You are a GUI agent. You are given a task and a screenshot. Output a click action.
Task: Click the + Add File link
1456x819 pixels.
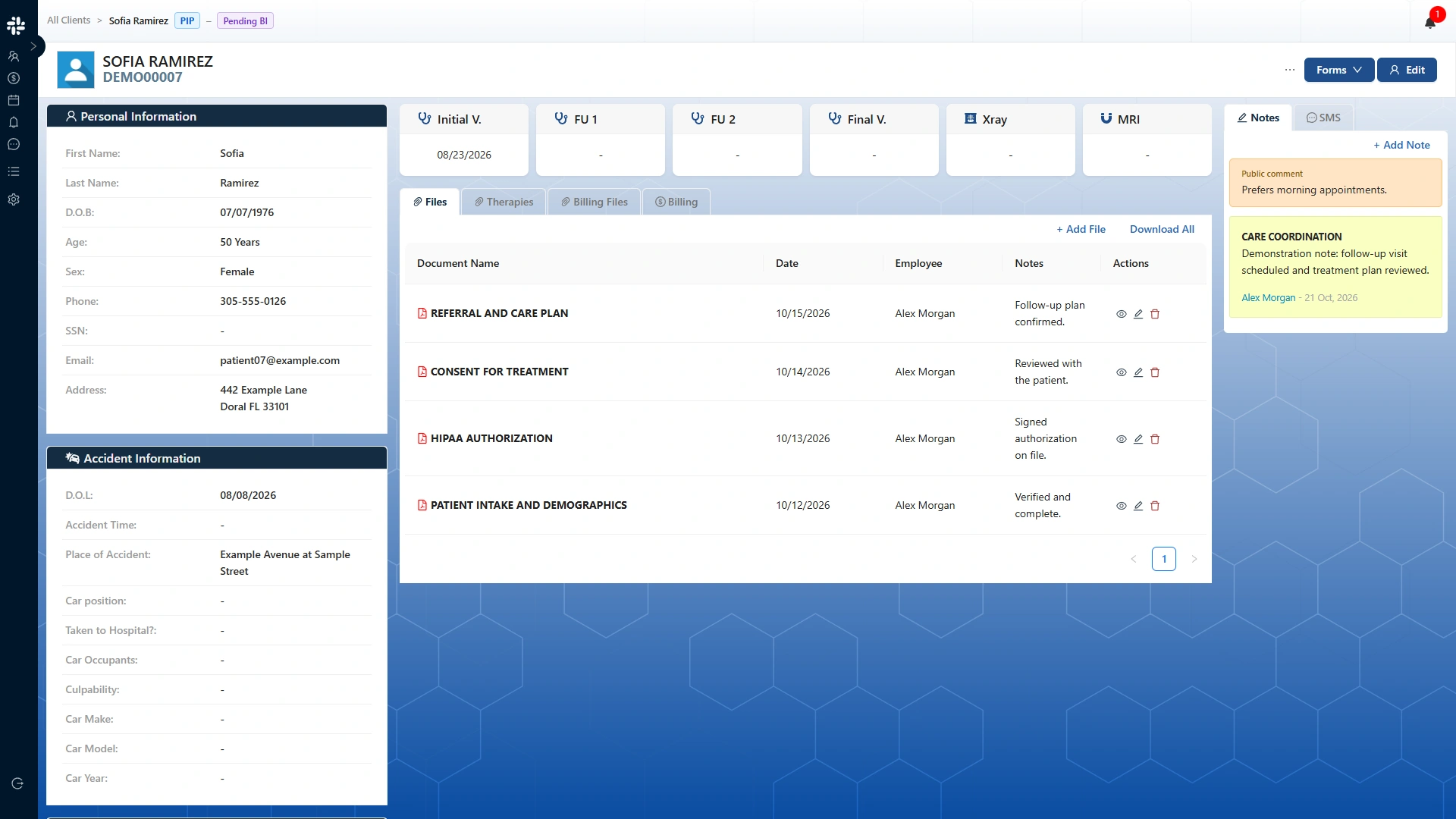[1081, 229]
